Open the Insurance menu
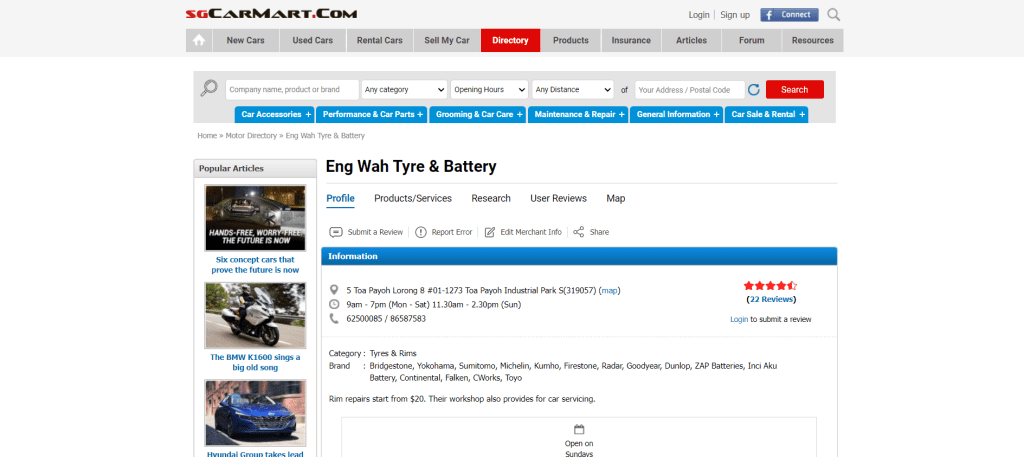The width and height of the screenshot is (1024, 457). coord(631,40)
